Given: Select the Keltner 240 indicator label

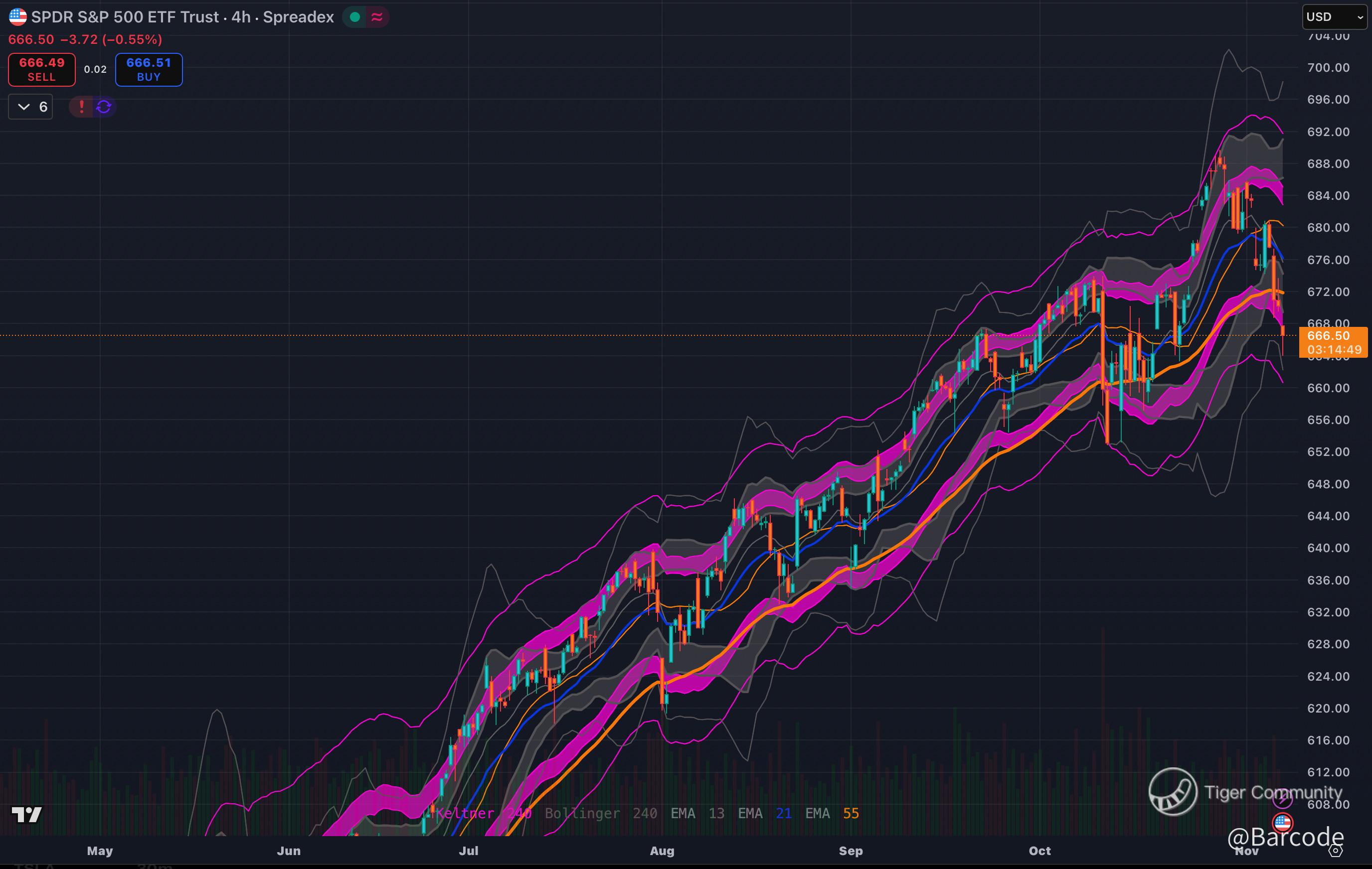Looking at the screenshot, I should (483, 813).
